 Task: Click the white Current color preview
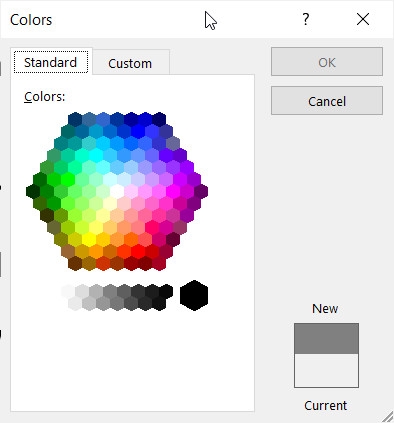[x=326, y=370]
